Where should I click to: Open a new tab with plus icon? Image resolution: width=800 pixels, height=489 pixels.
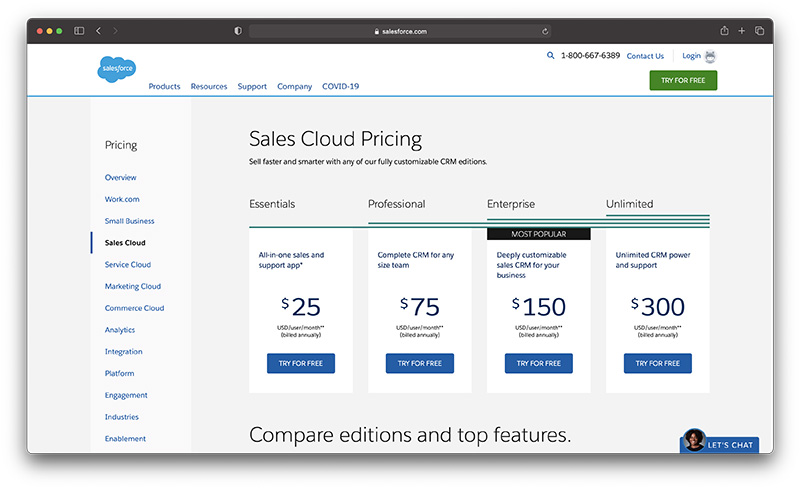(x=742, y=31)
